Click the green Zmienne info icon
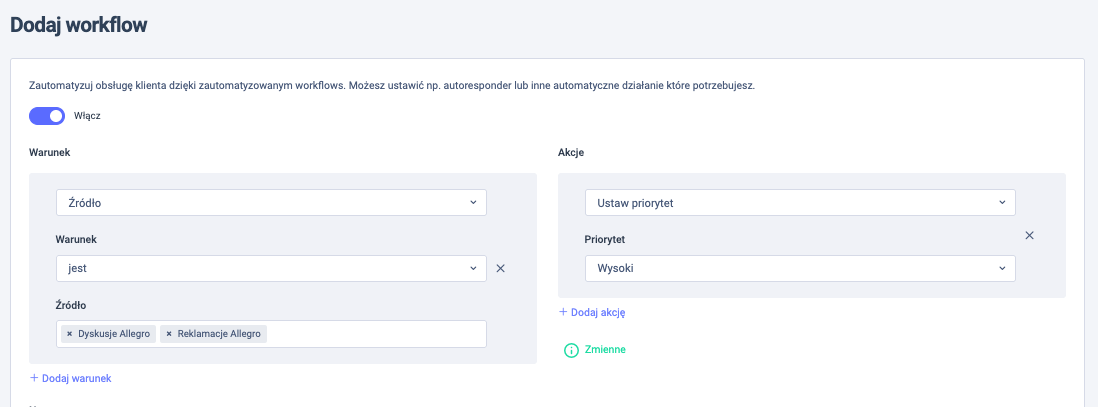This screenshot has width=1098, height=407. point(571,350)
